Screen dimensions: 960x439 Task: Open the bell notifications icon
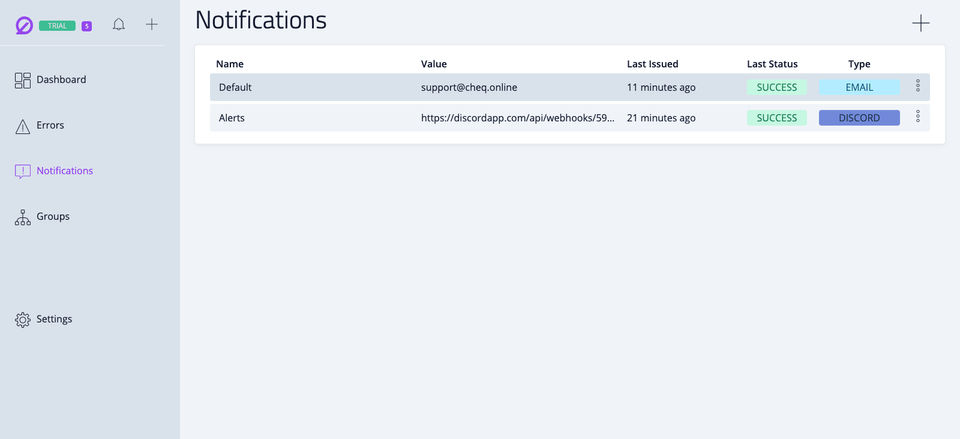pyautogui.click(x=119, y=25)
